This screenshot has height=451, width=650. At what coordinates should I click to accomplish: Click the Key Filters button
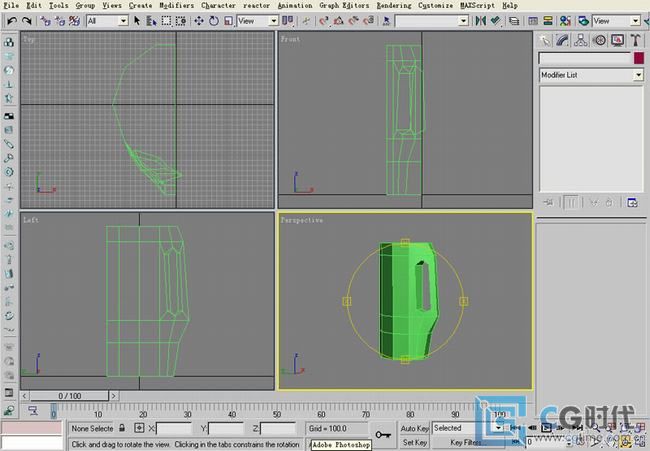tap(466, 442)
